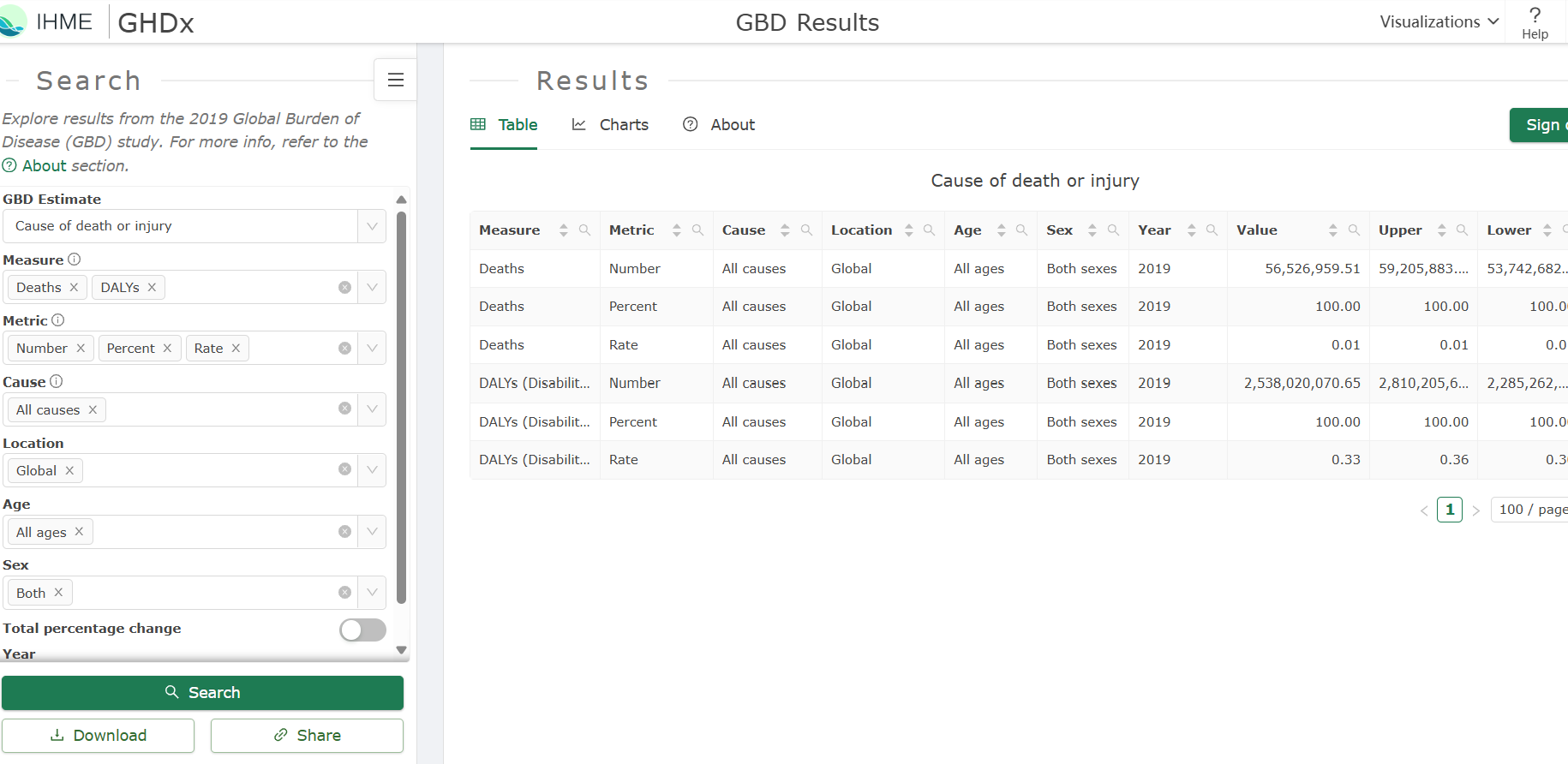This screenshot has width=1568, height=764.
Task: Filter the Metric column with search icon
Action: (x=697, y=230)
